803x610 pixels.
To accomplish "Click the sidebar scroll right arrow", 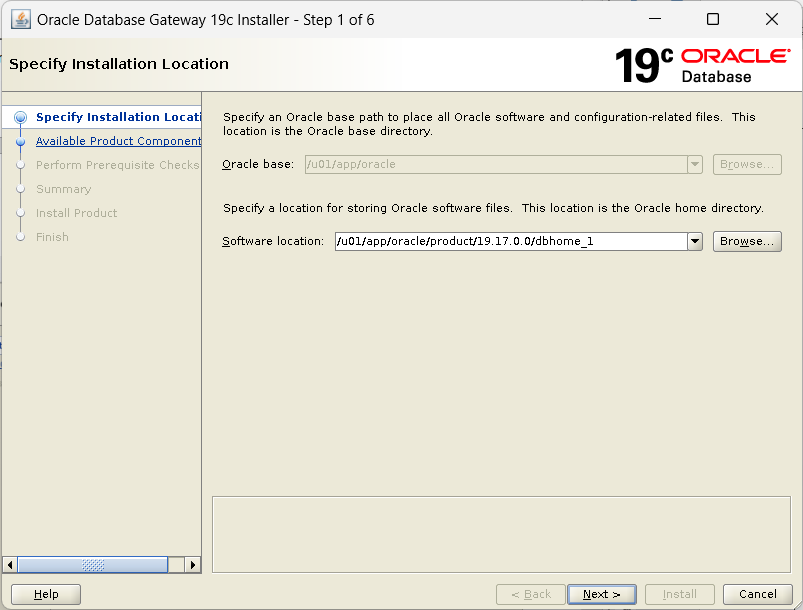I will coord(193,565).
